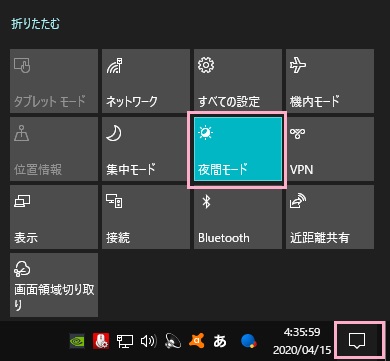Open the ネットワーク quick action tile
Viewport: 390px width, 361px height.
tap(146, 81)
